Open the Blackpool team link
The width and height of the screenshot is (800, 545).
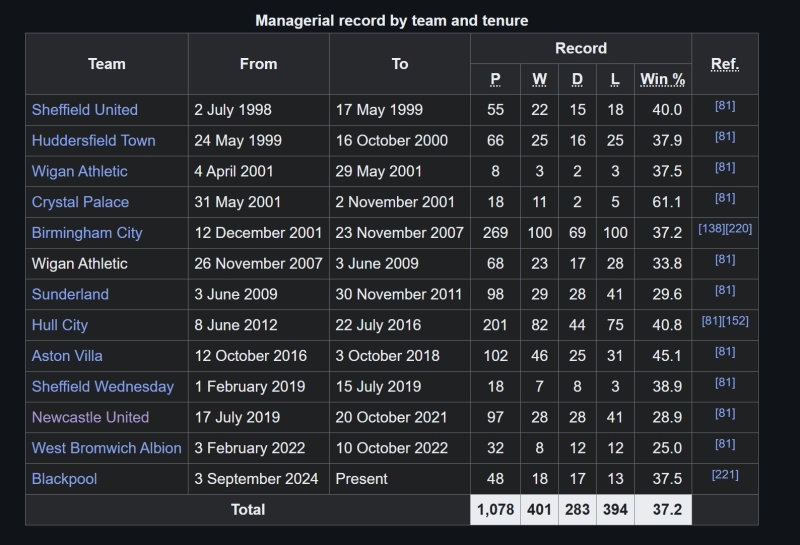(64, 479)
